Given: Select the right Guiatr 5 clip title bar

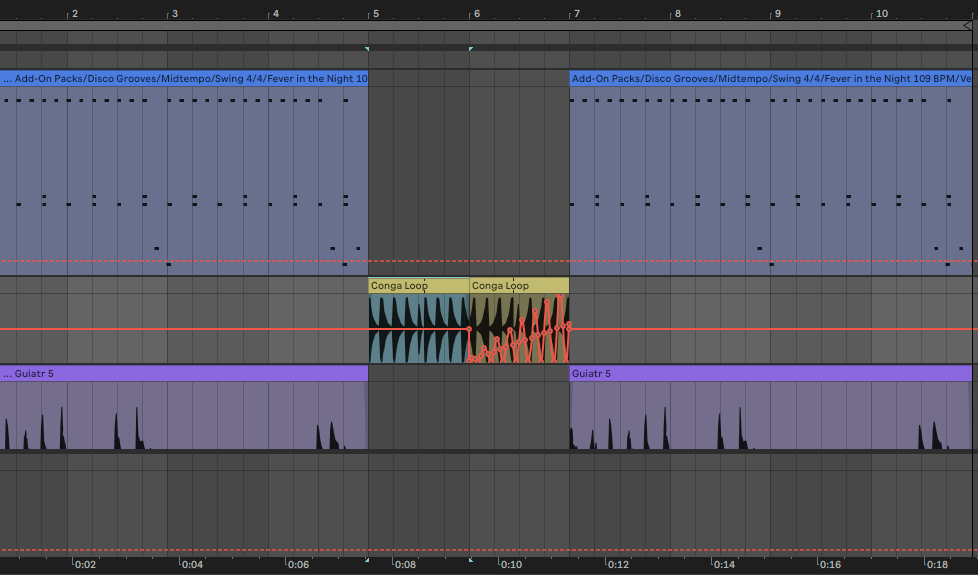Looking at the screenshot, I should coord(770,373).
